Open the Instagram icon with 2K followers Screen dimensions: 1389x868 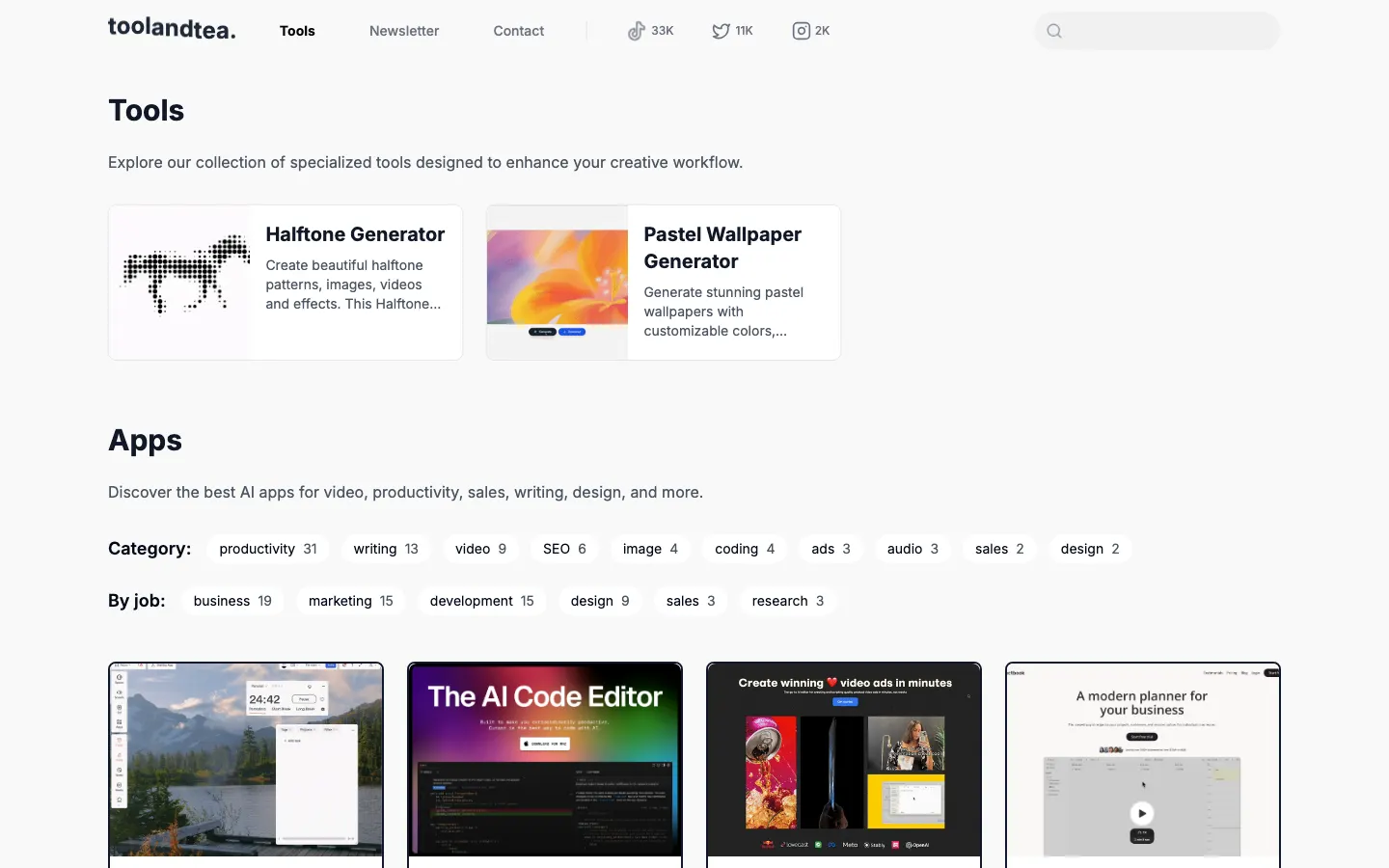click(801, 31)
